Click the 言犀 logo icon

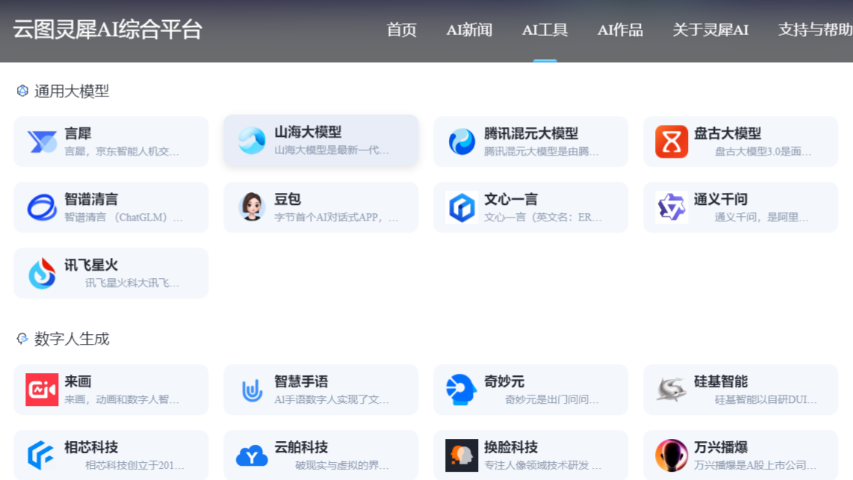42,141
